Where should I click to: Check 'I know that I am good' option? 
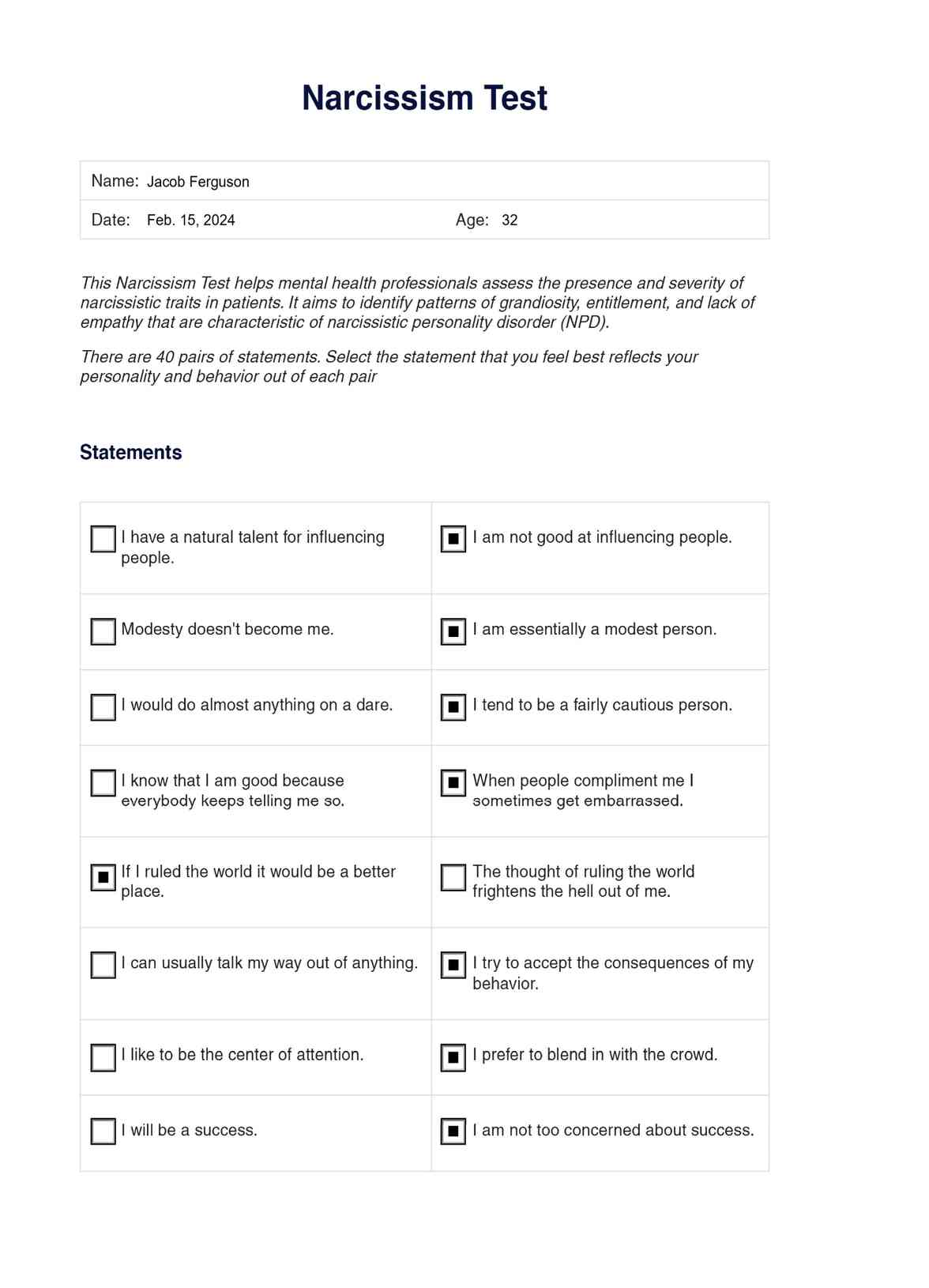103,783
